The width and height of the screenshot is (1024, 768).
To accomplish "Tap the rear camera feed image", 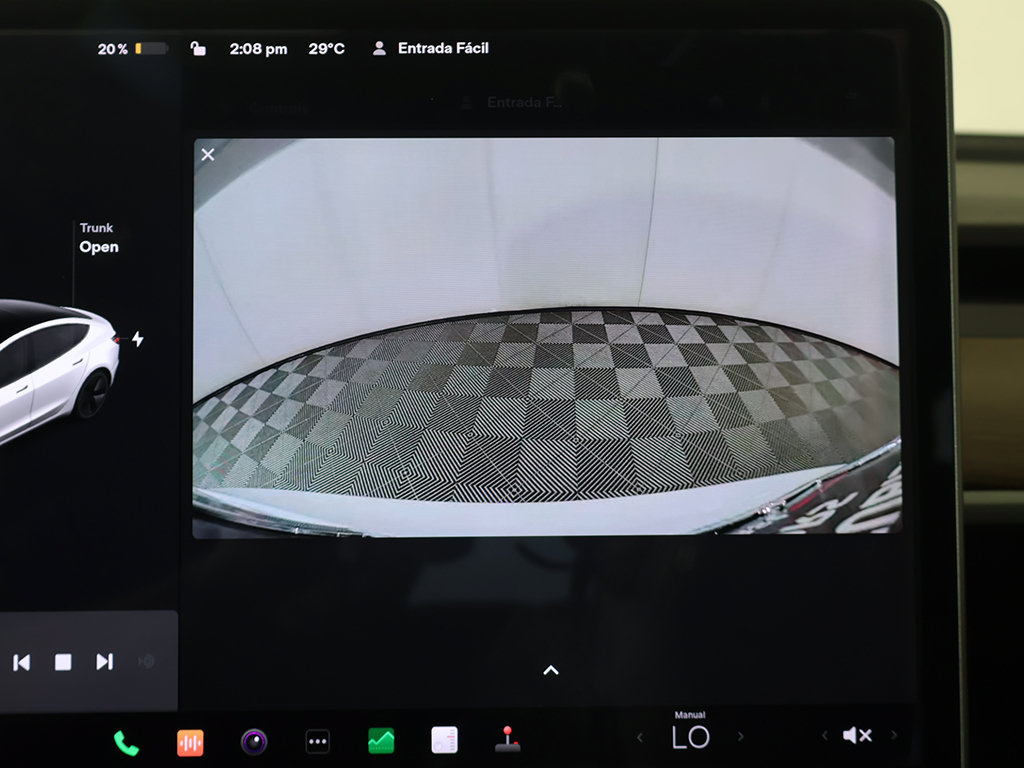I will tap(547, 337).
